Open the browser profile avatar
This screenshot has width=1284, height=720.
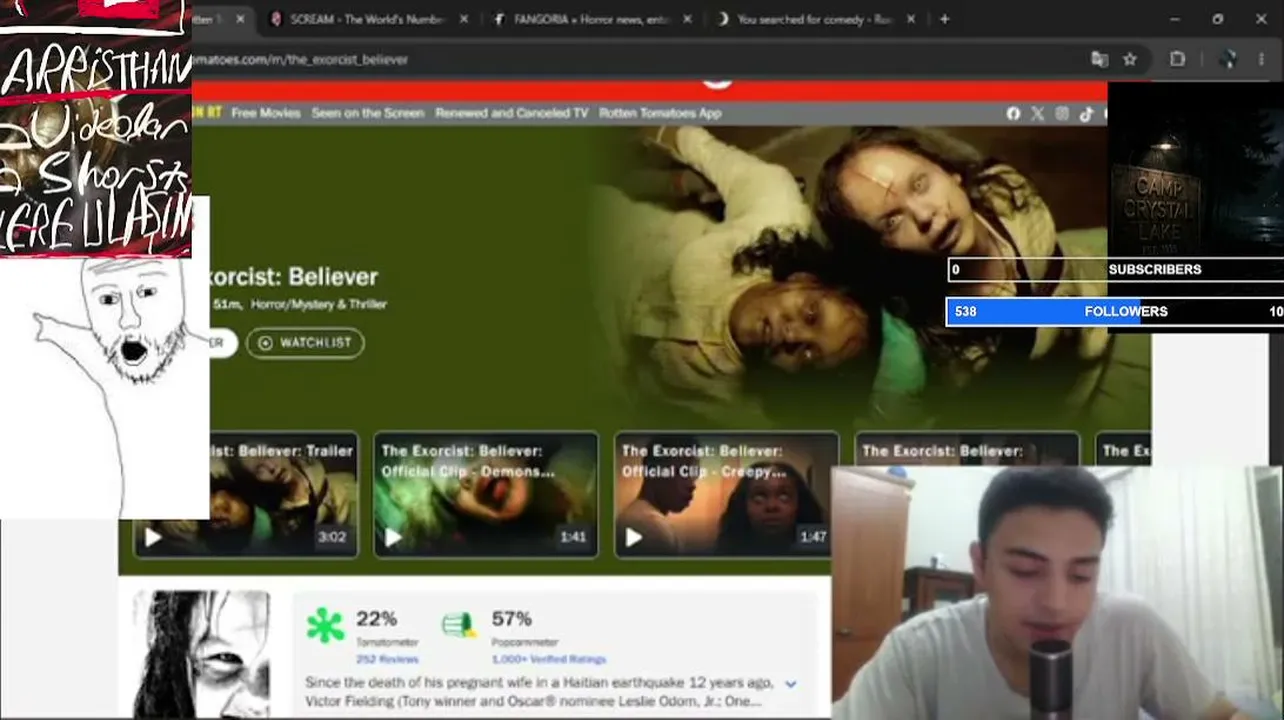tap(1229, 59)
